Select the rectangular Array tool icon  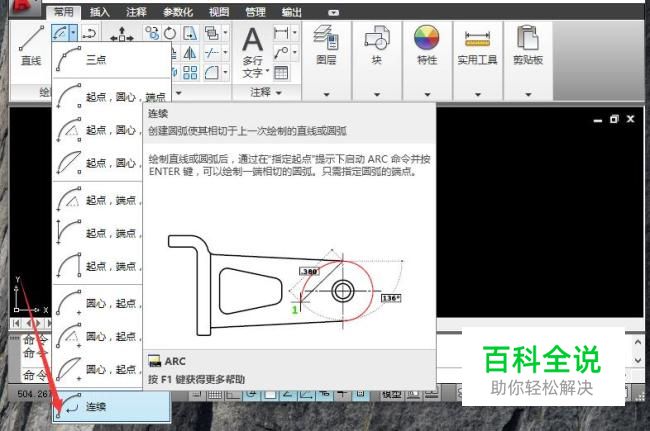coord(190,73)
